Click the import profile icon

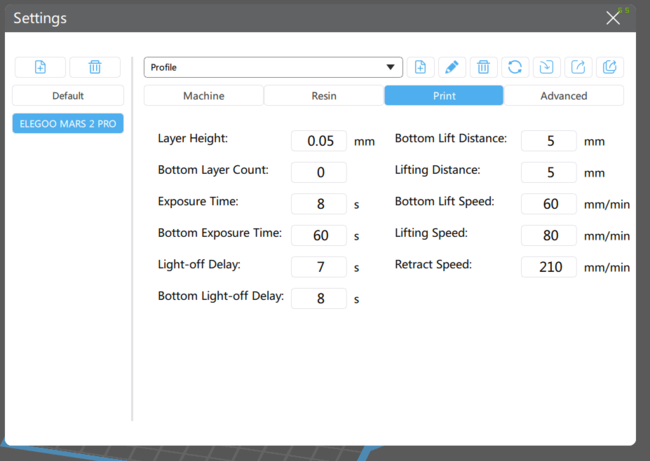pos(546,67)
